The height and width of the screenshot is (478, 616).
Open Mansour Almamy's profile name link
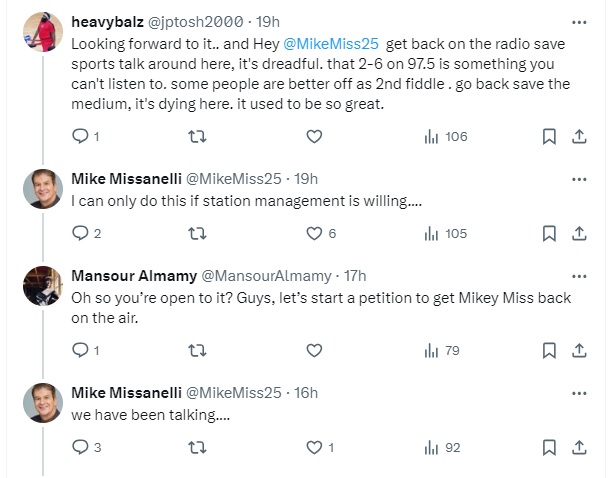point(134,275)
